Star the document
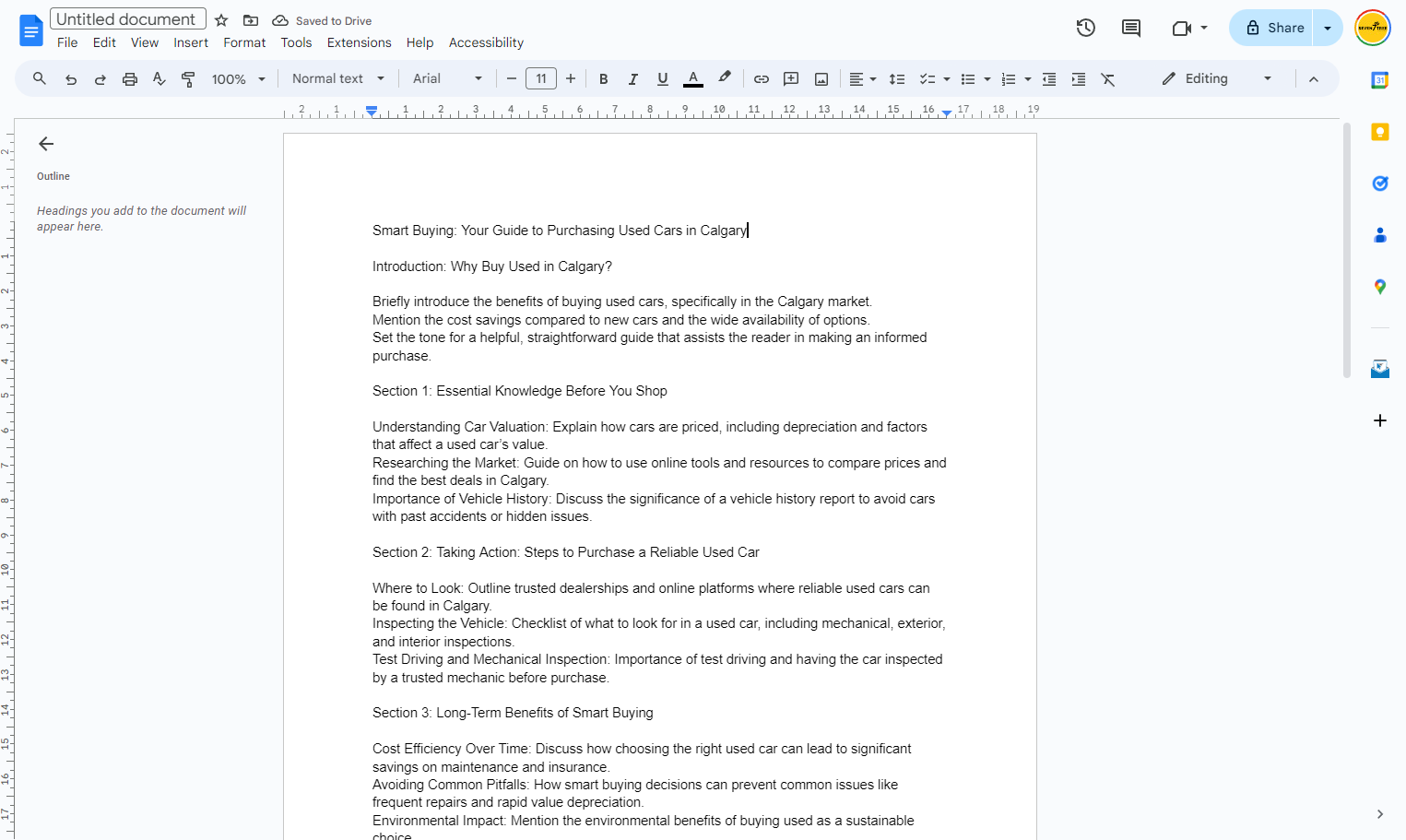The width and height of the screenshot is (1406, 840). 221,20
